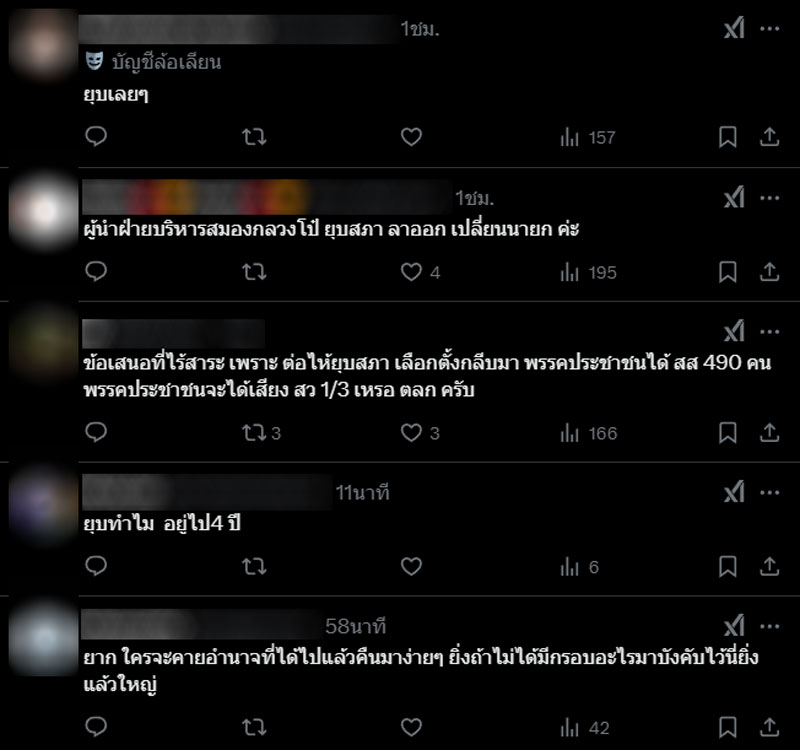Share the tweet posted 11 minutes ago
Screen dimensions: 800x750
click(769, 566)
